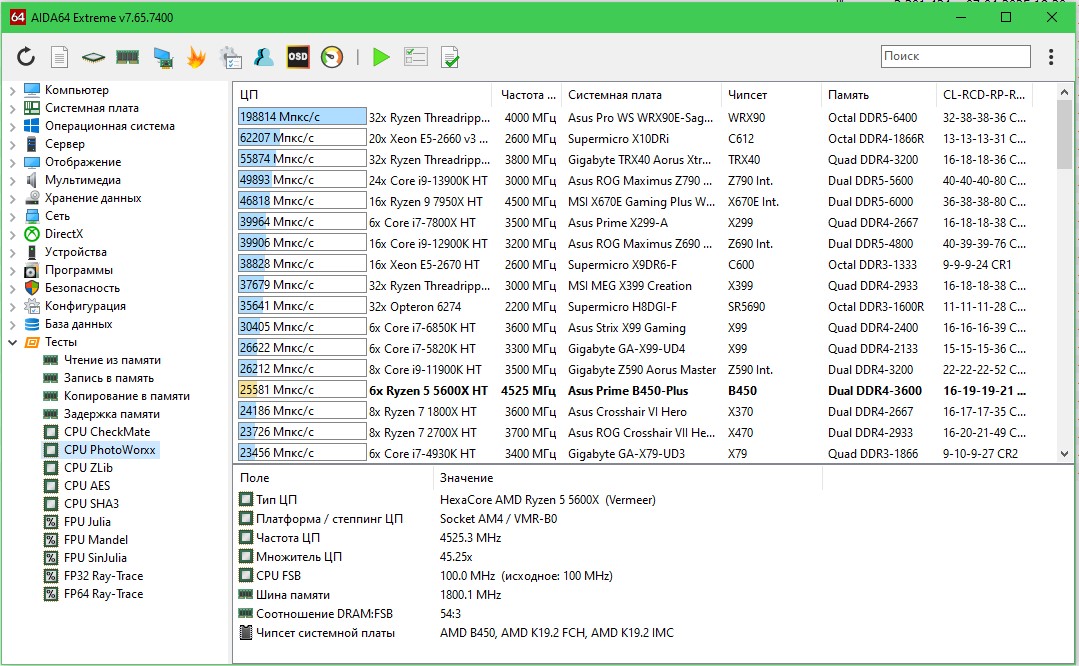
Task: Sort by the Чипсет column header
Action: 771,95
